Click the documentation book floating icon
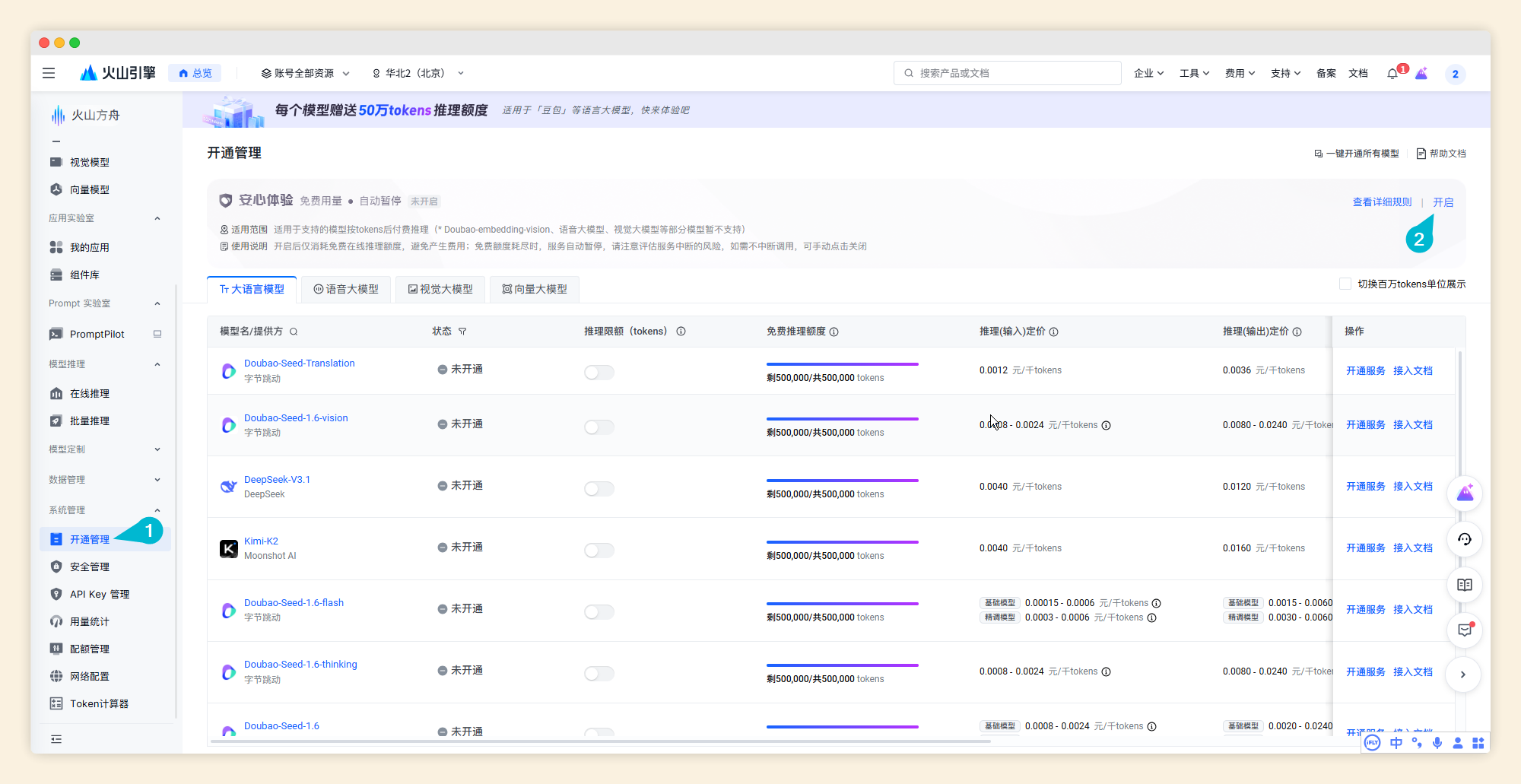Viewport: 1521px width, 784px height. (1464, 585)
